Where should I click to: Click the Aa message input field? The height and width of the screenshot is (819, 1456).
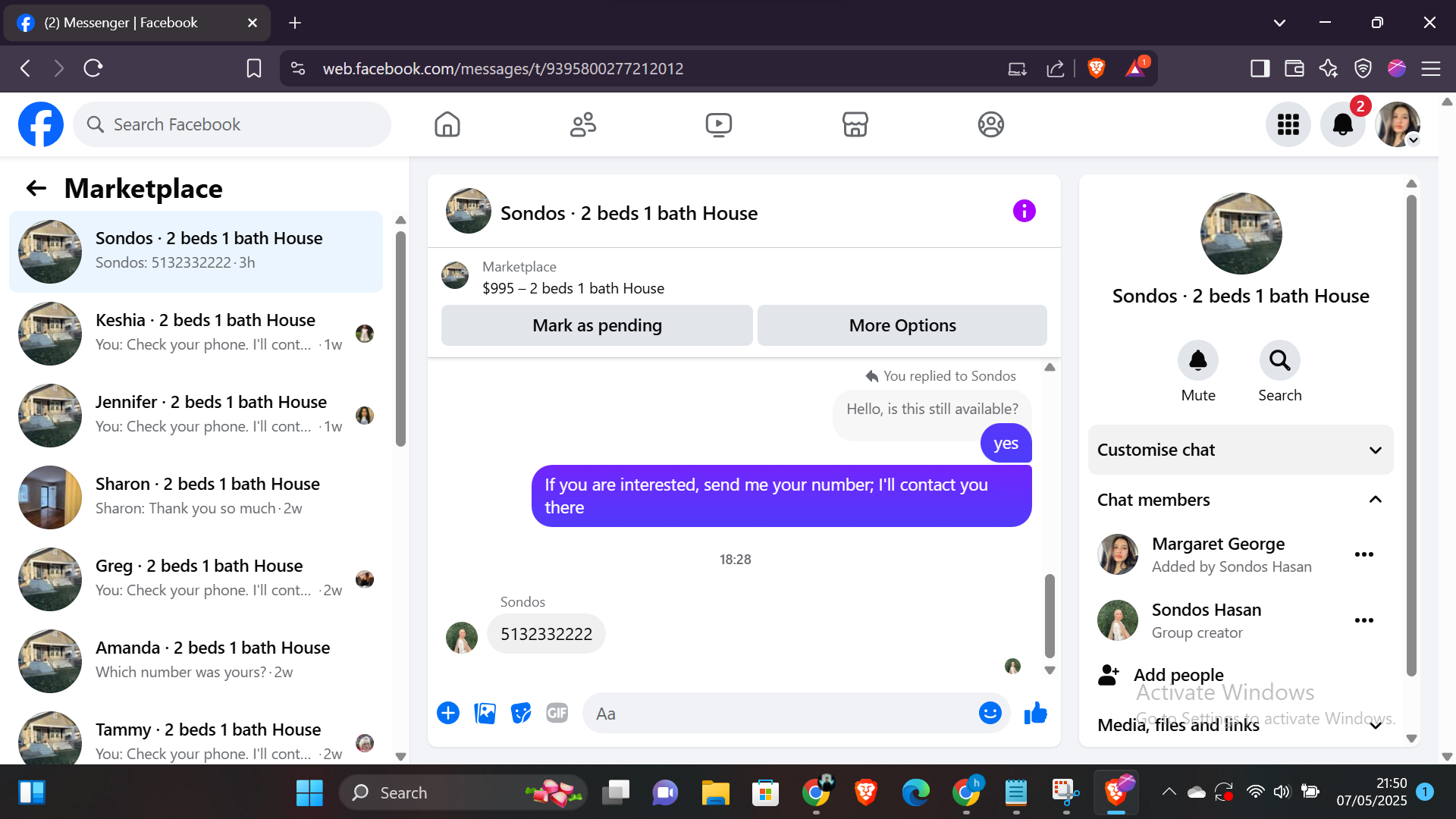[x=781, y=714]
